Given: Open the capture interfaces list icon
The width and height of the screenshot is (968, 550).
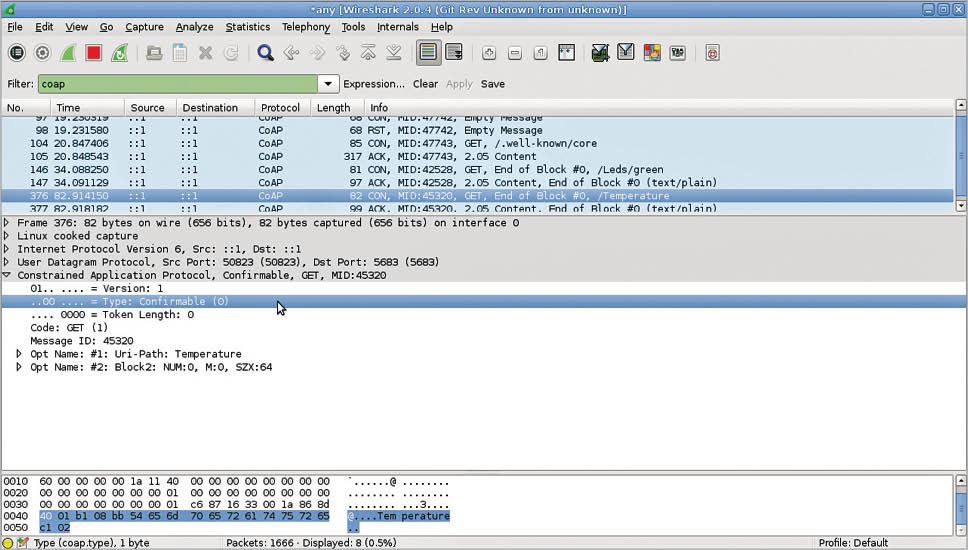Looking at the screenshot, I should point(17,53).
